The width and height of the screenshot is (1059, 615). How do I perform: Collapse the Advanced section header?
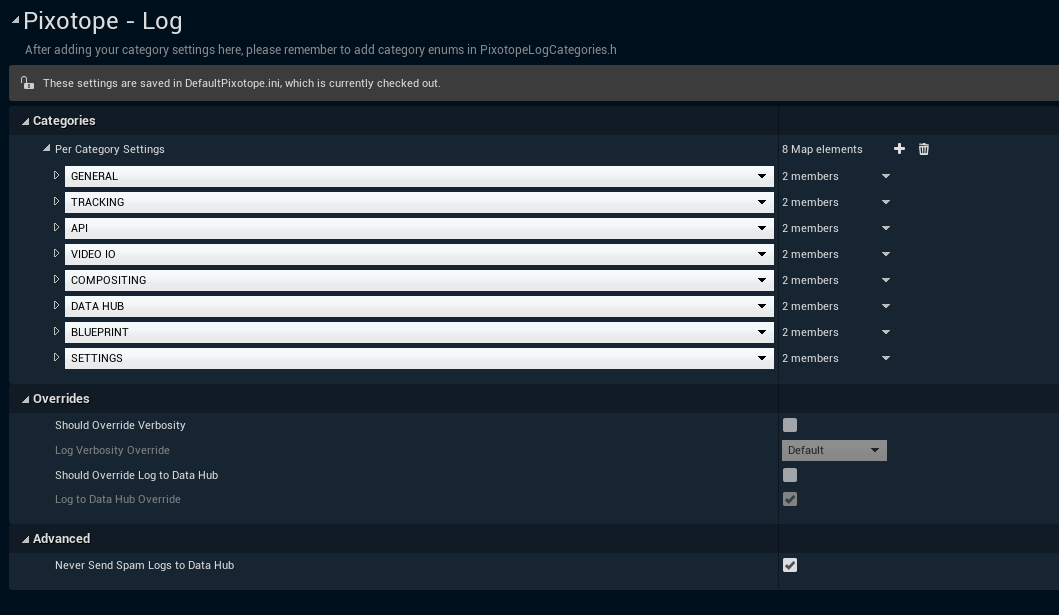[26, 539]
